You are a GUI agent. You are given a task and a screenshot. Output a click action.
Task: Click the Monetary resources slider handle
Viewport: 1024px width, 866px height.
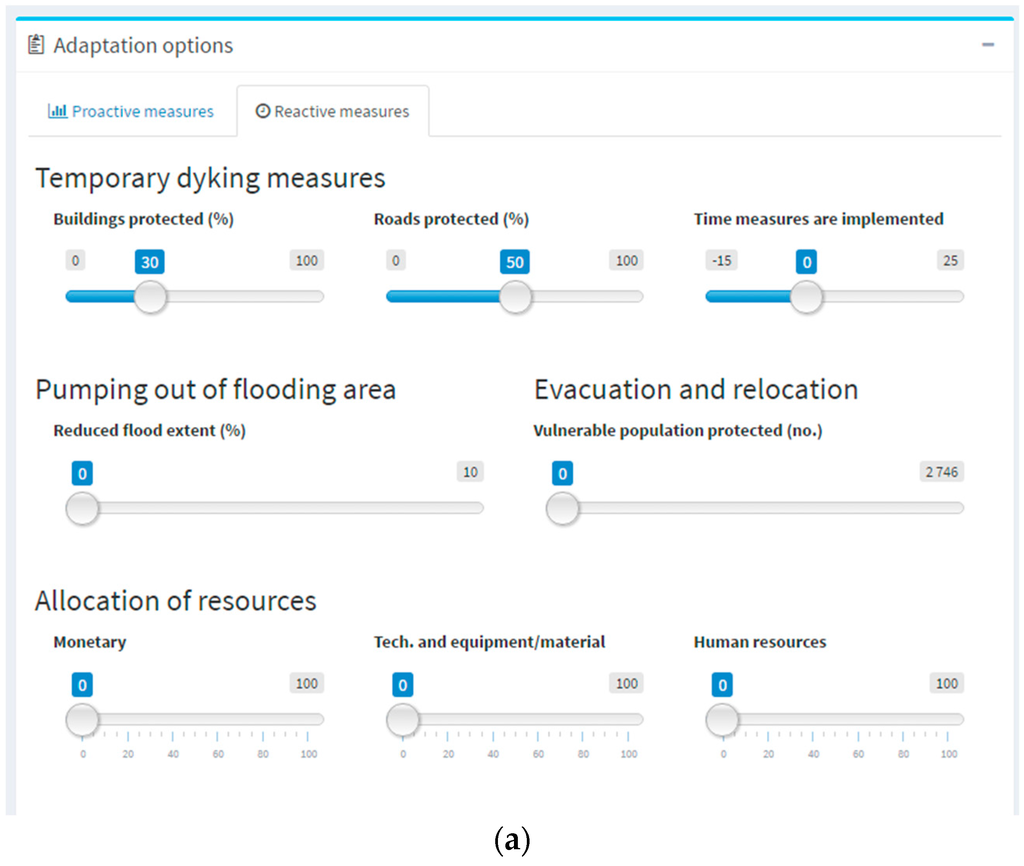82,719
